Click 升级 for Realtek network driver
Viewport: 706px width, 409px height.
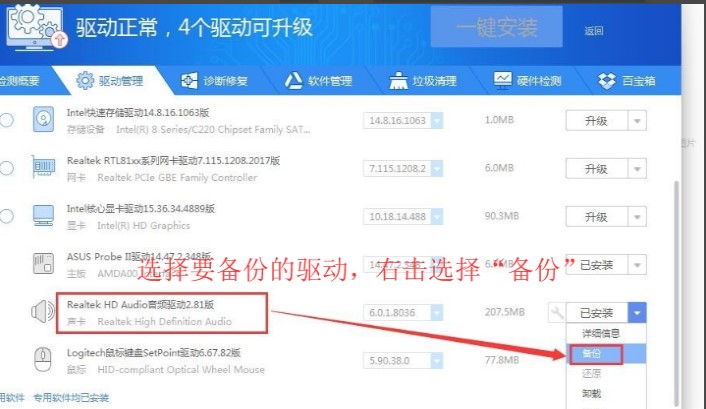point(597,169)
